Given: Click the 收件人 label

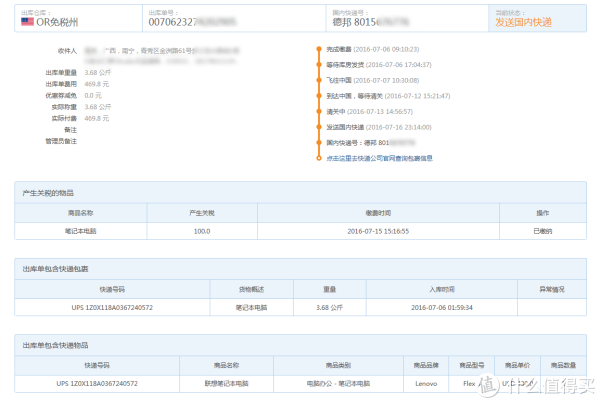Looking at the screenshot, I should click(x=67, y=51).
